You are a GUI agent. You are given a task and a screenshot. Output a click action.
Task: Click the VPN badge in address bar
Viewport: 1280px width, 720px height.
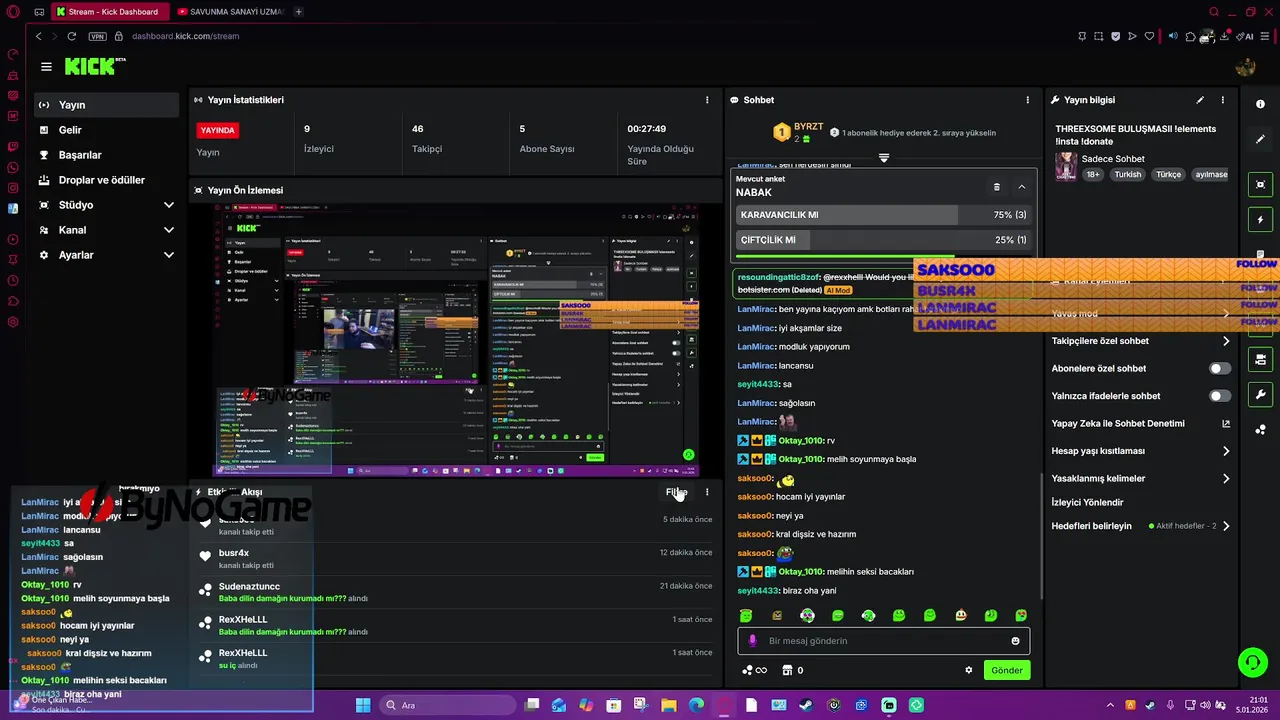click(x=97, y=36)
